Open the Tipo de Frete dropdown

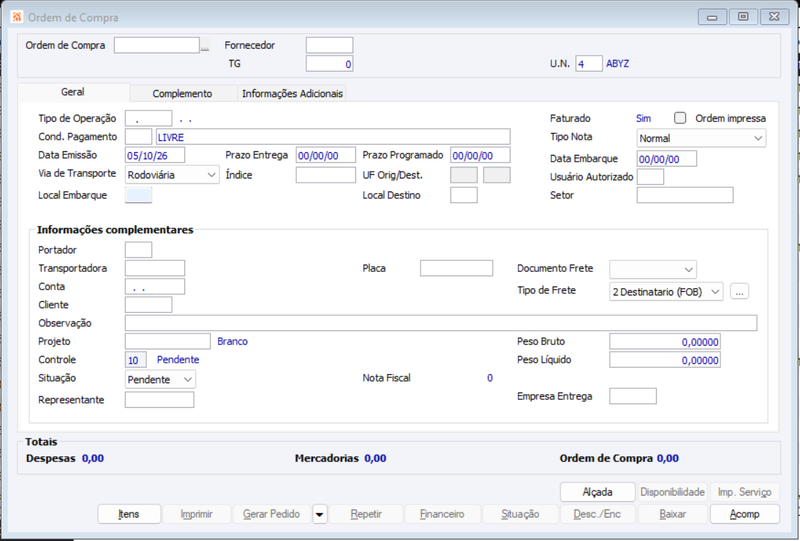[666, 291]
